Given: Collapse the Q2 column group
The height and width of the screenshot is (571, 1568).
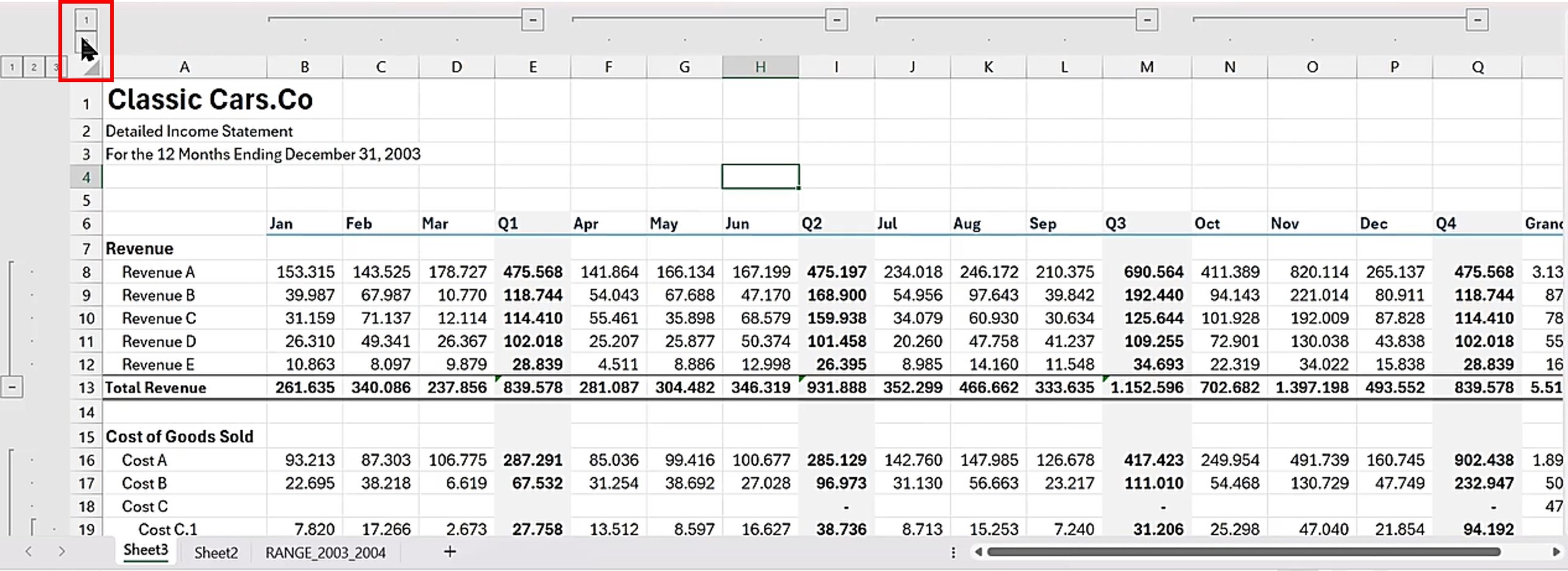Looking at the screenshot, I should click(836, 20).
